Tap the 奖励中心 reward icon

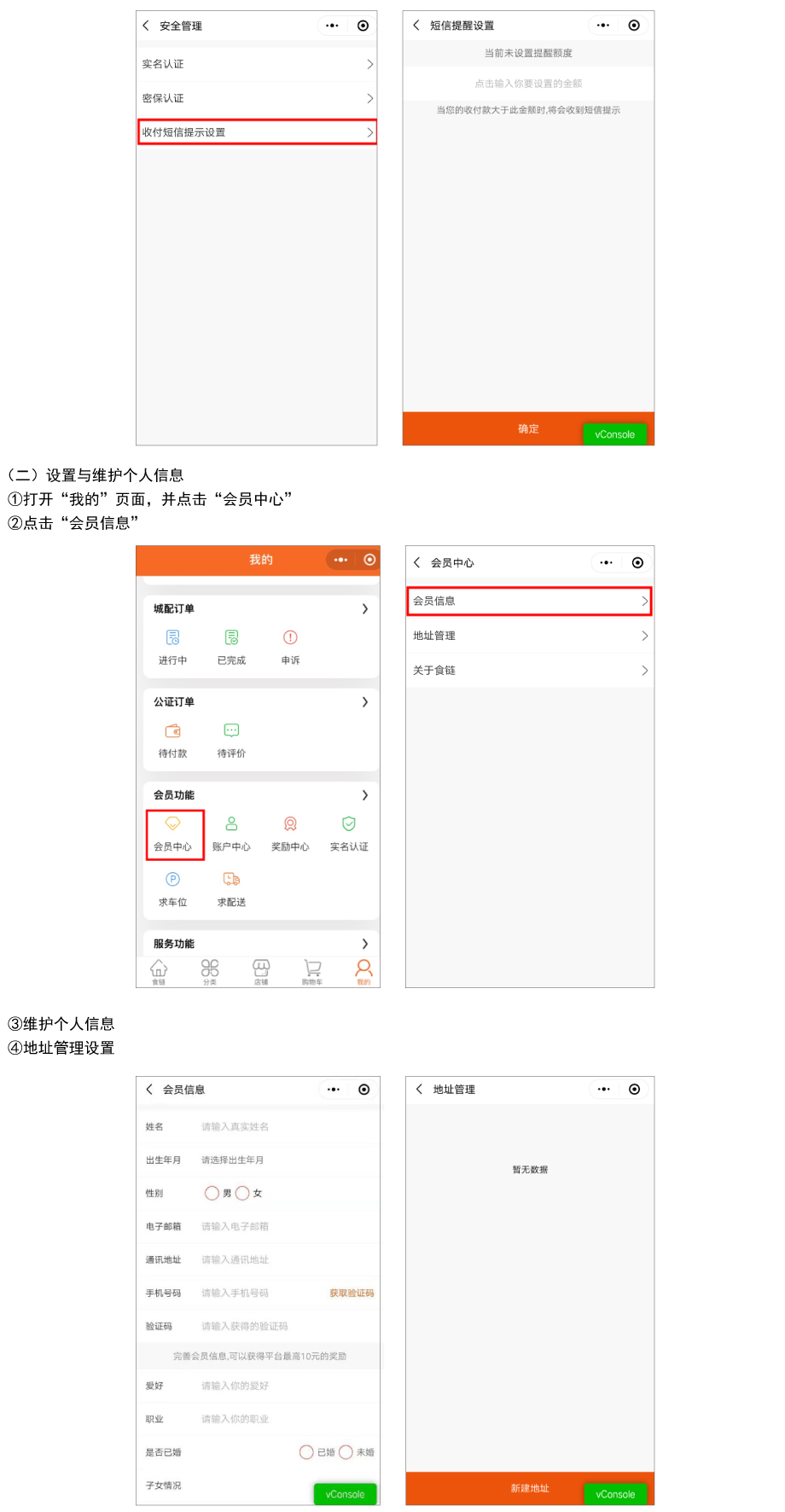[x=290, y=824]
